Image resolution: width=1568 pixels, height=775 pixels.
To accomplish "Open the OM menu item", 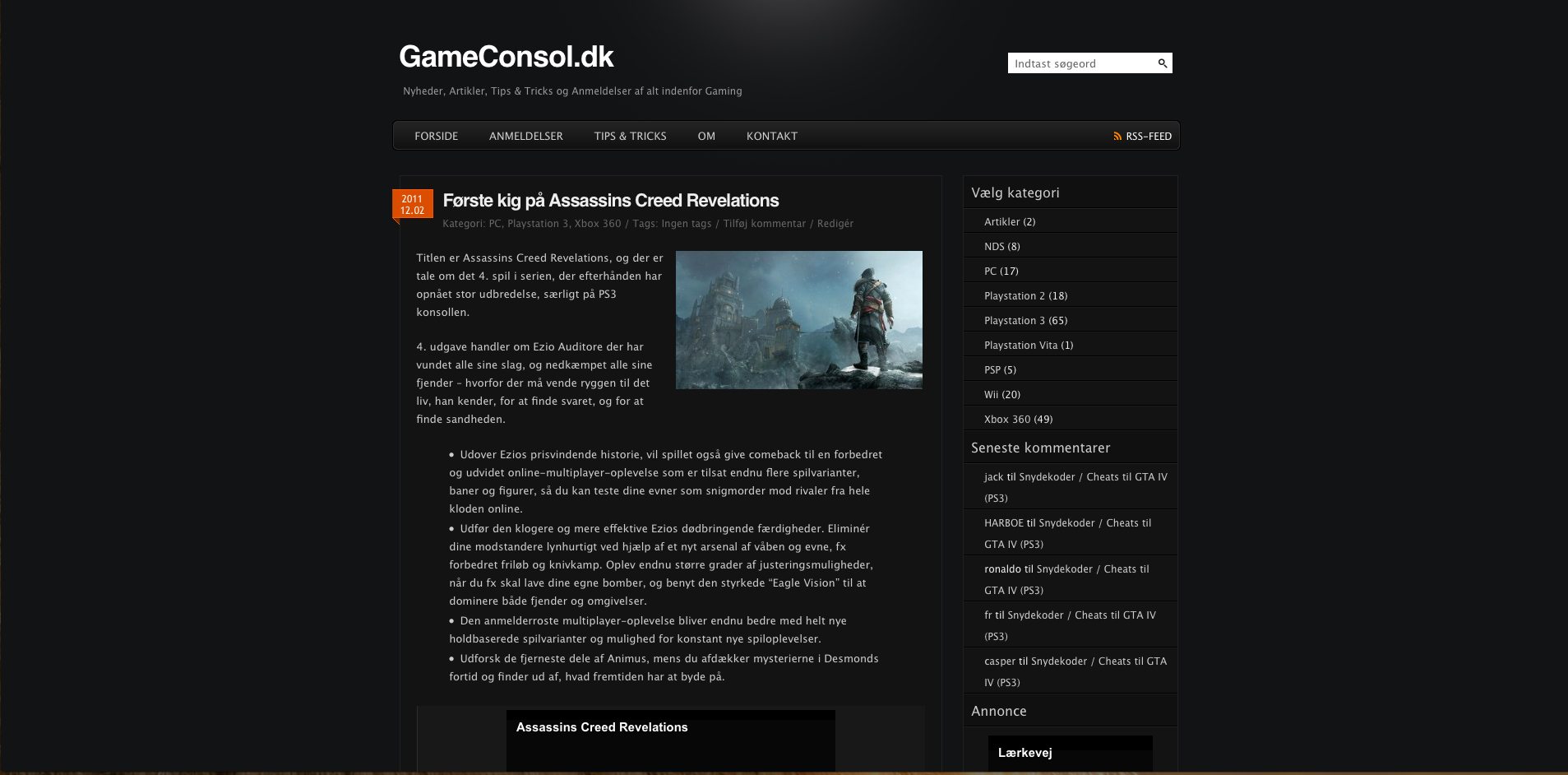I will (706, 136).
